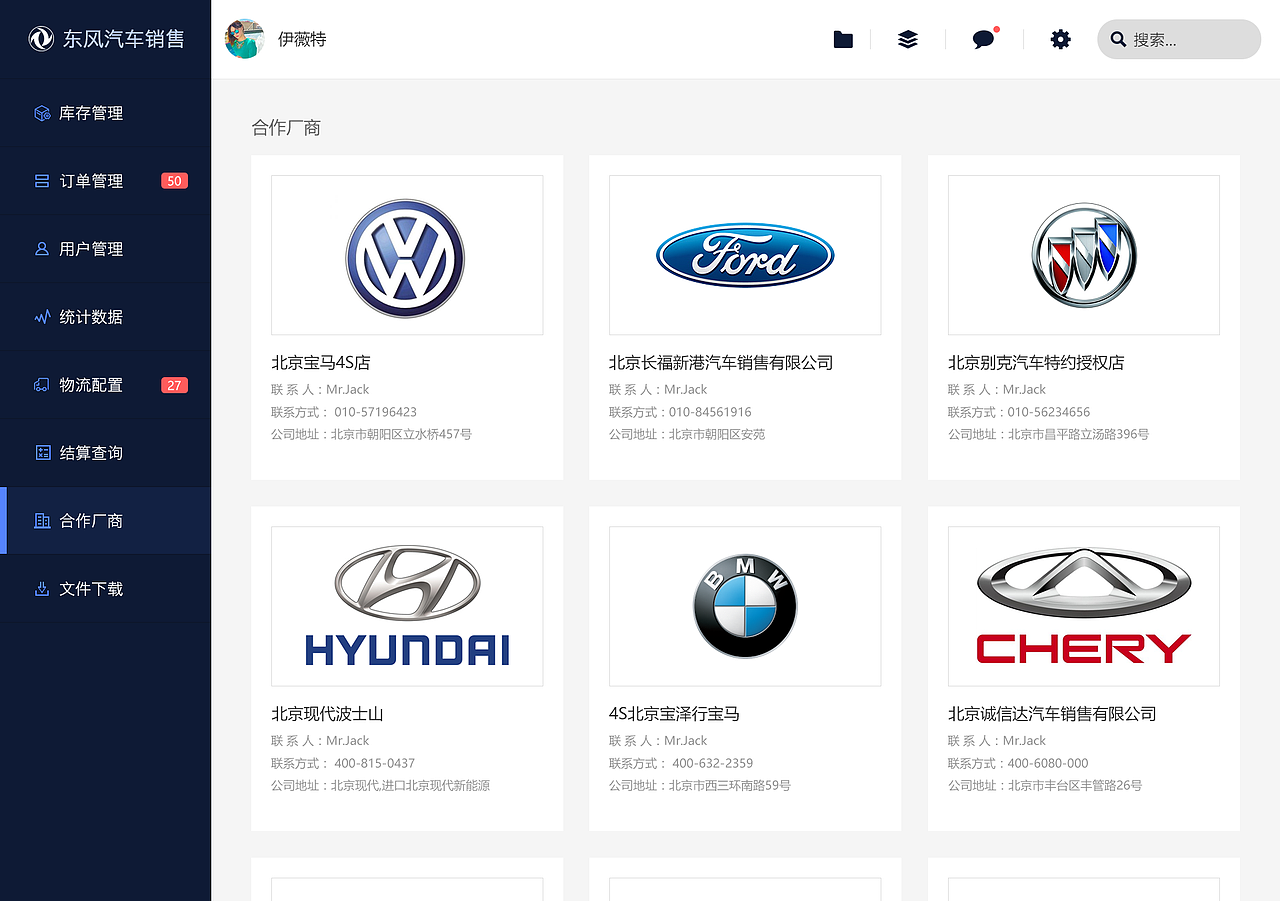The width and height of the screenshot is (1280, 901).
Task: Click the 订单管理 list icon
Action: pyautogui.click(x=42, y=181)
